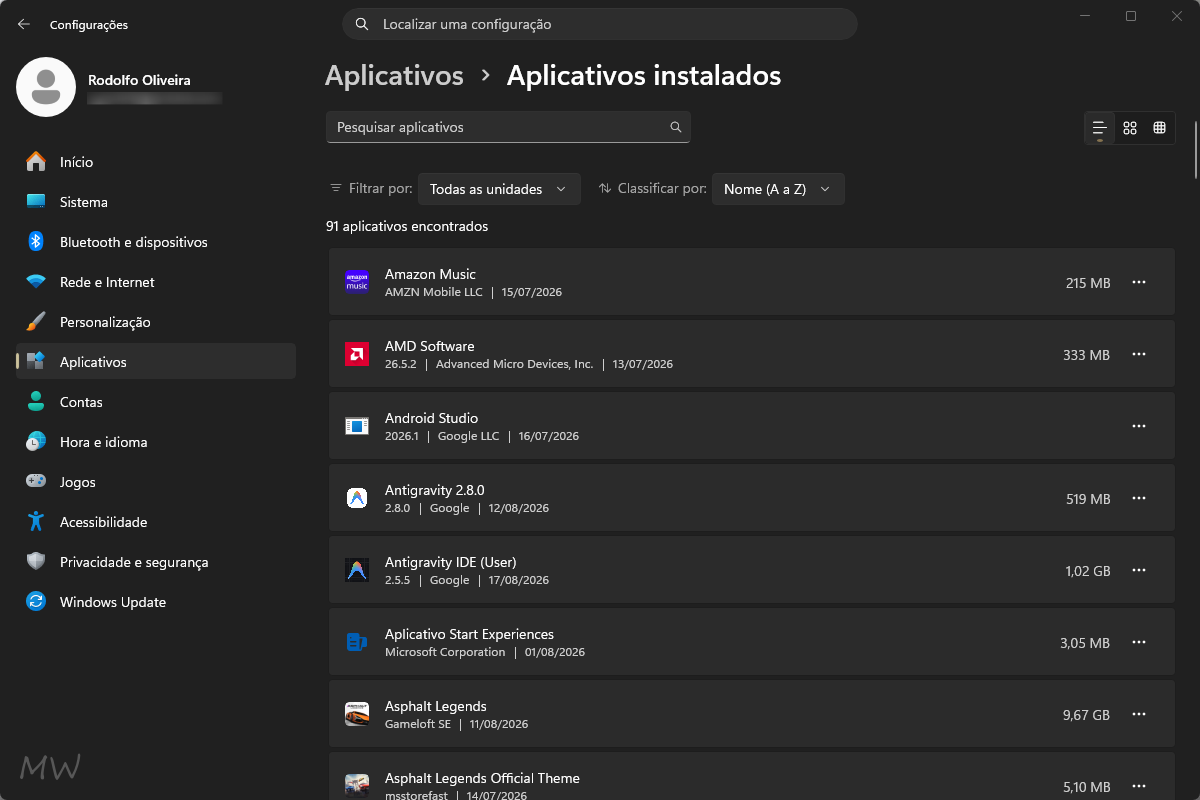Click the Sistema monitor icon

coord(36,202)
